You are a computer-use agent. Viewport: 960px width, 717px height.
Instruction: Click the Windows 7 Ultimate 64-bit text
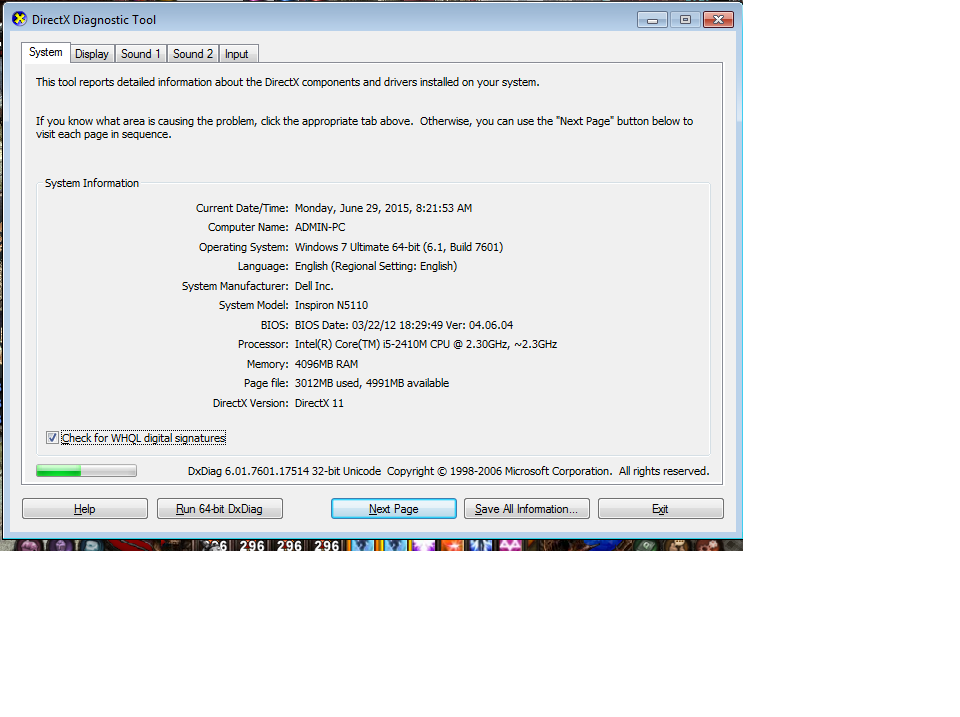pos(399,247)
